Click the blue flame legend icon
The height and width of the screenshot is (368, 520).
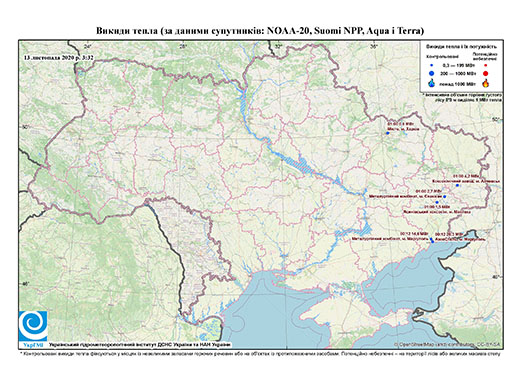click(x=432, y=83)
